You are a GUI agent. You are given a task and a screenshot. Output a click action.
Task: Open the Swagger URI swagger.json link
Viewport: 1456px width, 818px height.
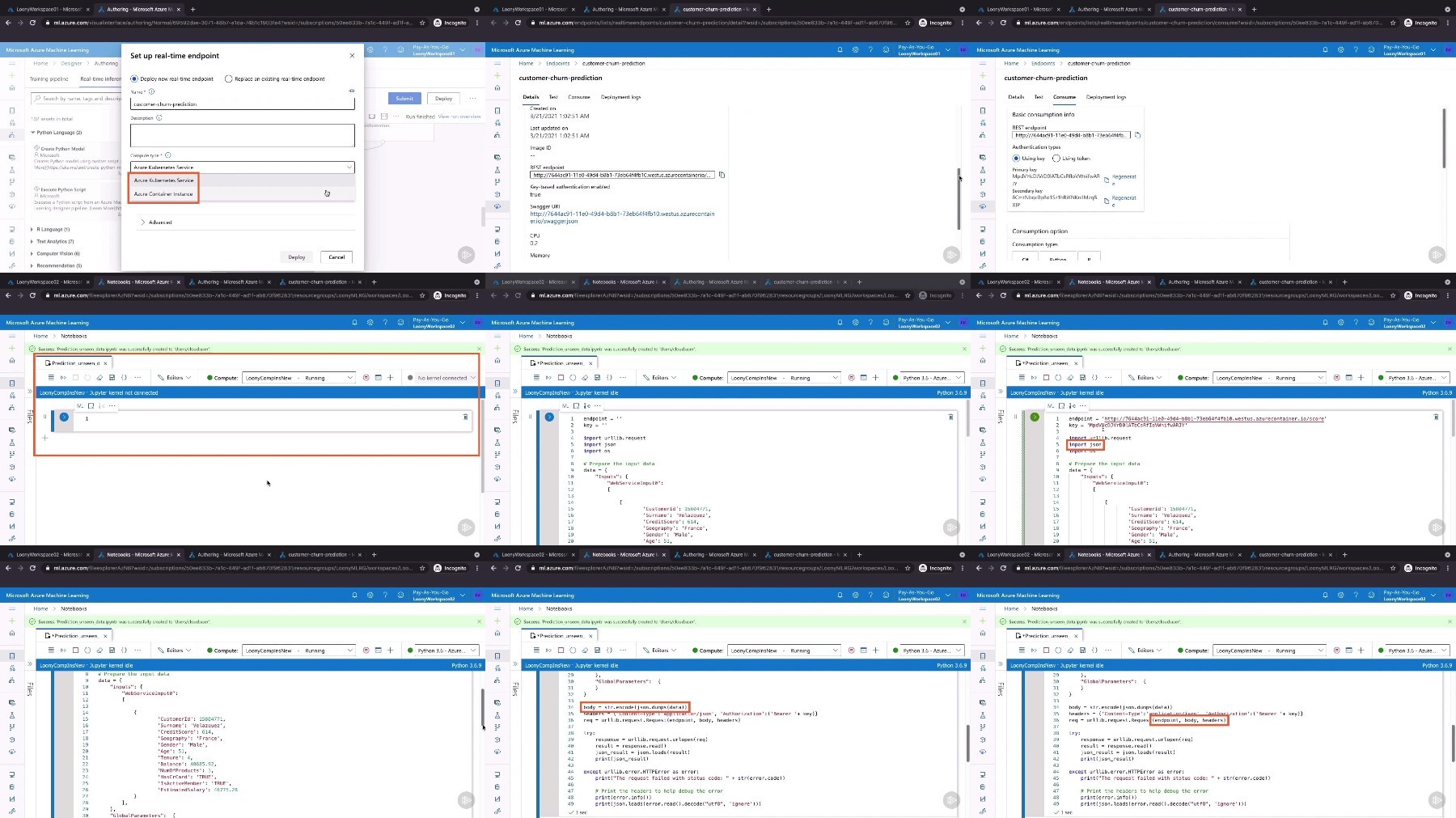[622, 217]
